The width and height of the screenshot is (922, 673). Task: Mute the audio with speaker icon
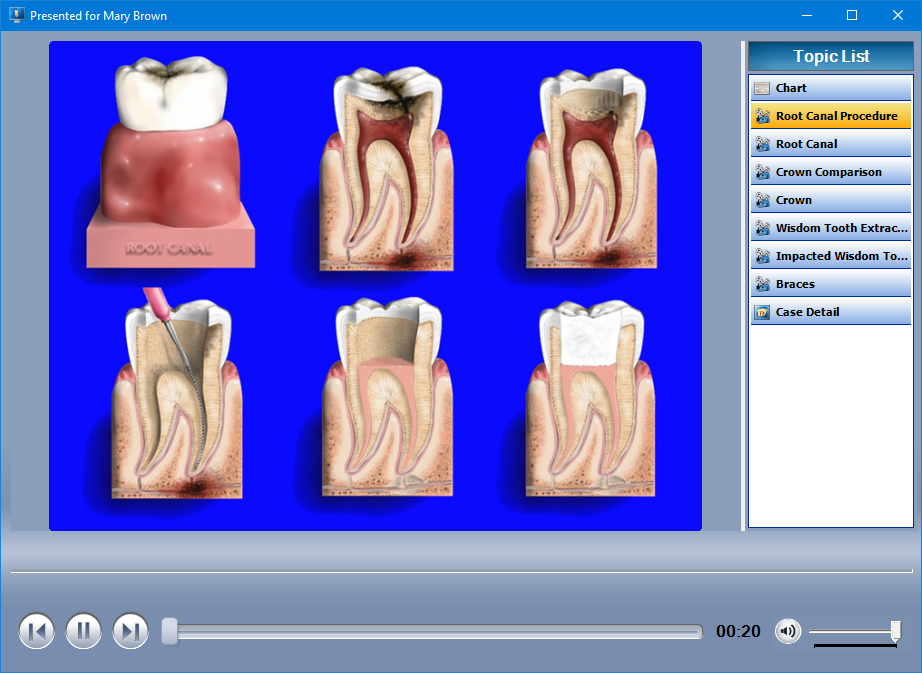pyautogui.click(x=788, y=631)
